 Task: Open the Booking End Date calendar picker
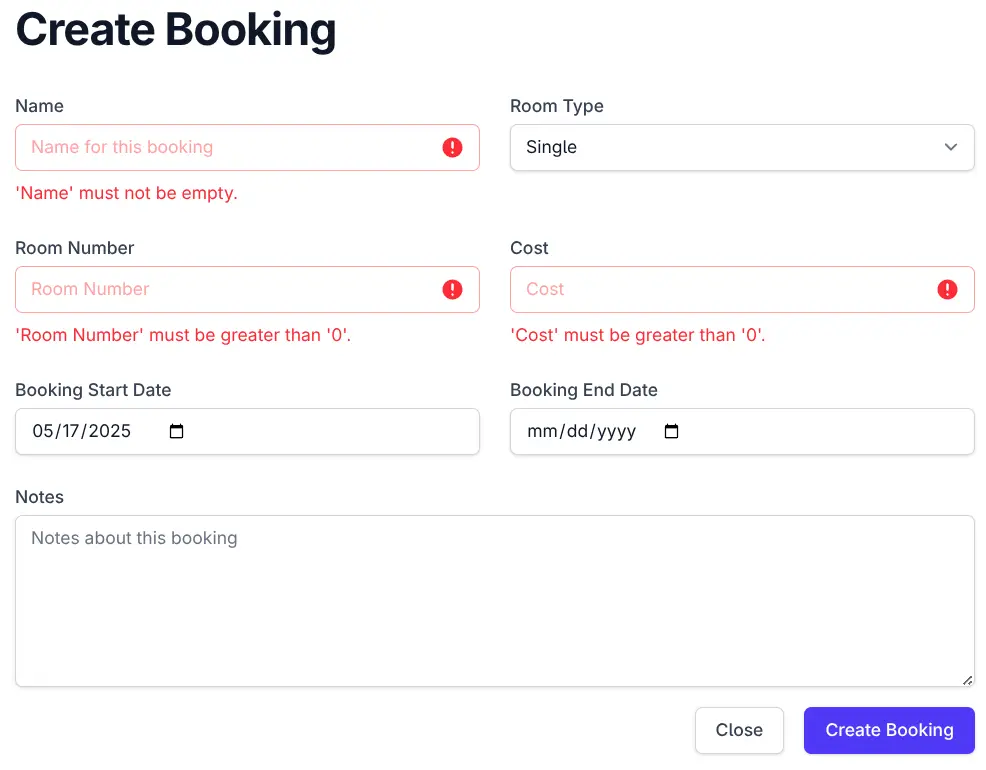pyautogui.click(x=672, y=431)
